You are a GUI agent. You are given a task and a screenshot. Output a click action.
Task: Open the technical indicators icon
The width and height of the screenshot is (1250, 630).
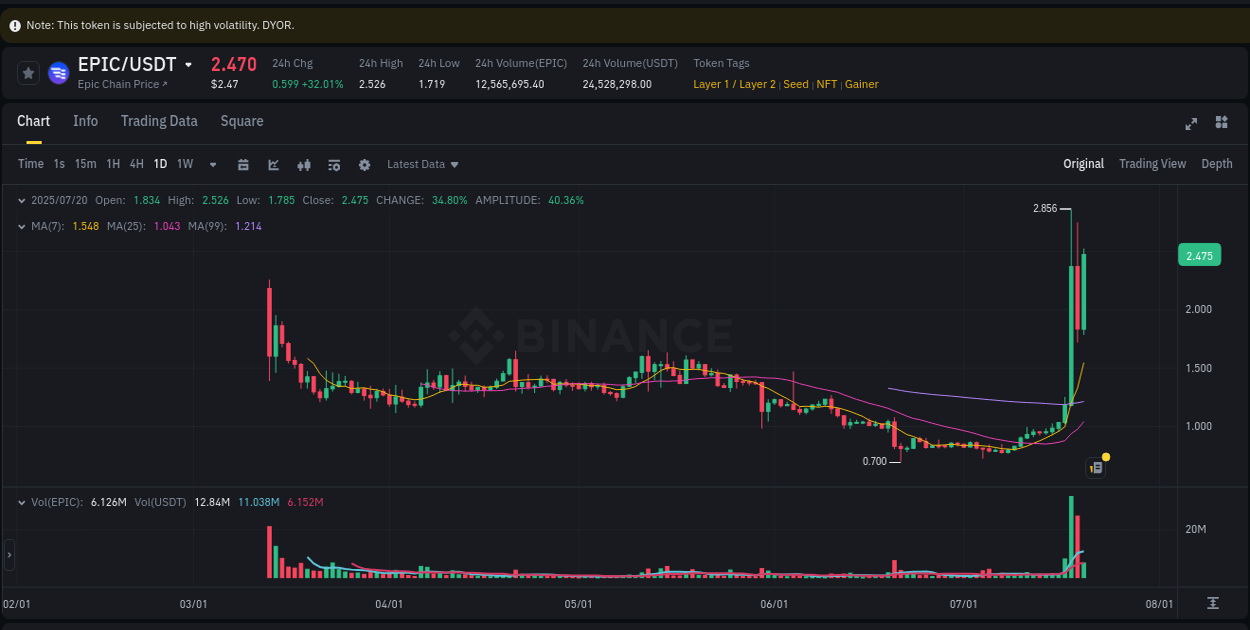[304, 164]
